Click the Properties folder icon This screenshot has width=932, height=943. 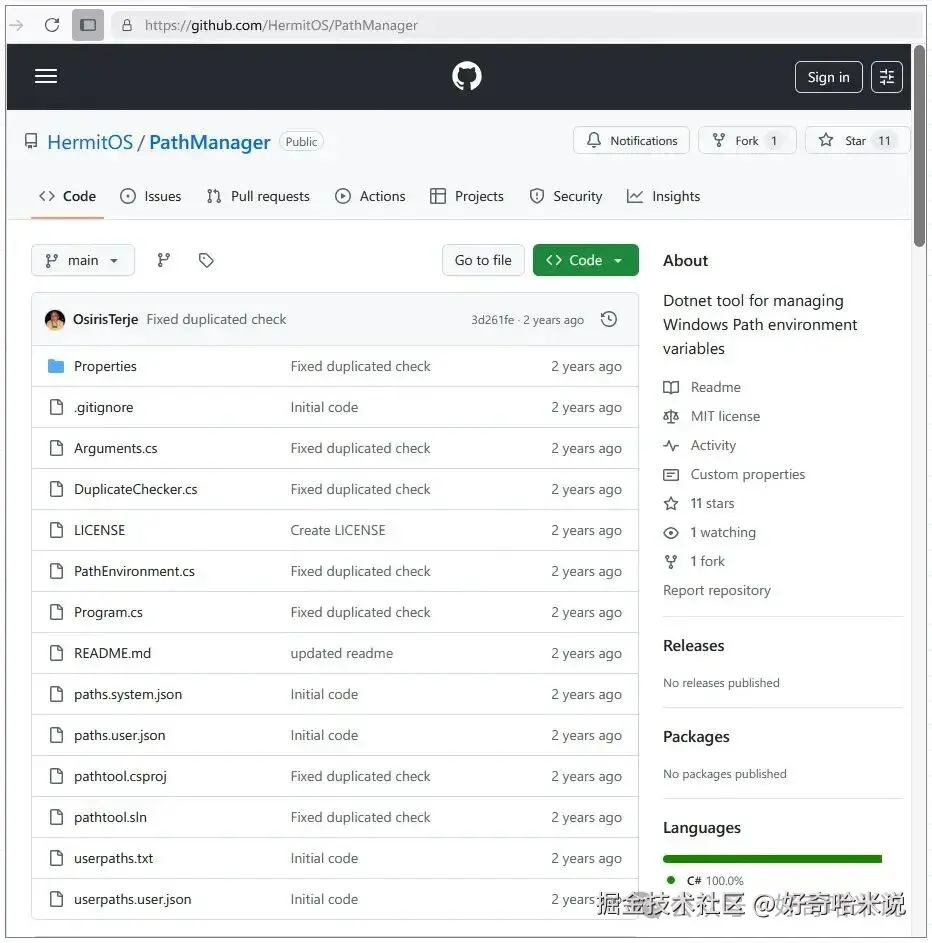coord(56,366)
